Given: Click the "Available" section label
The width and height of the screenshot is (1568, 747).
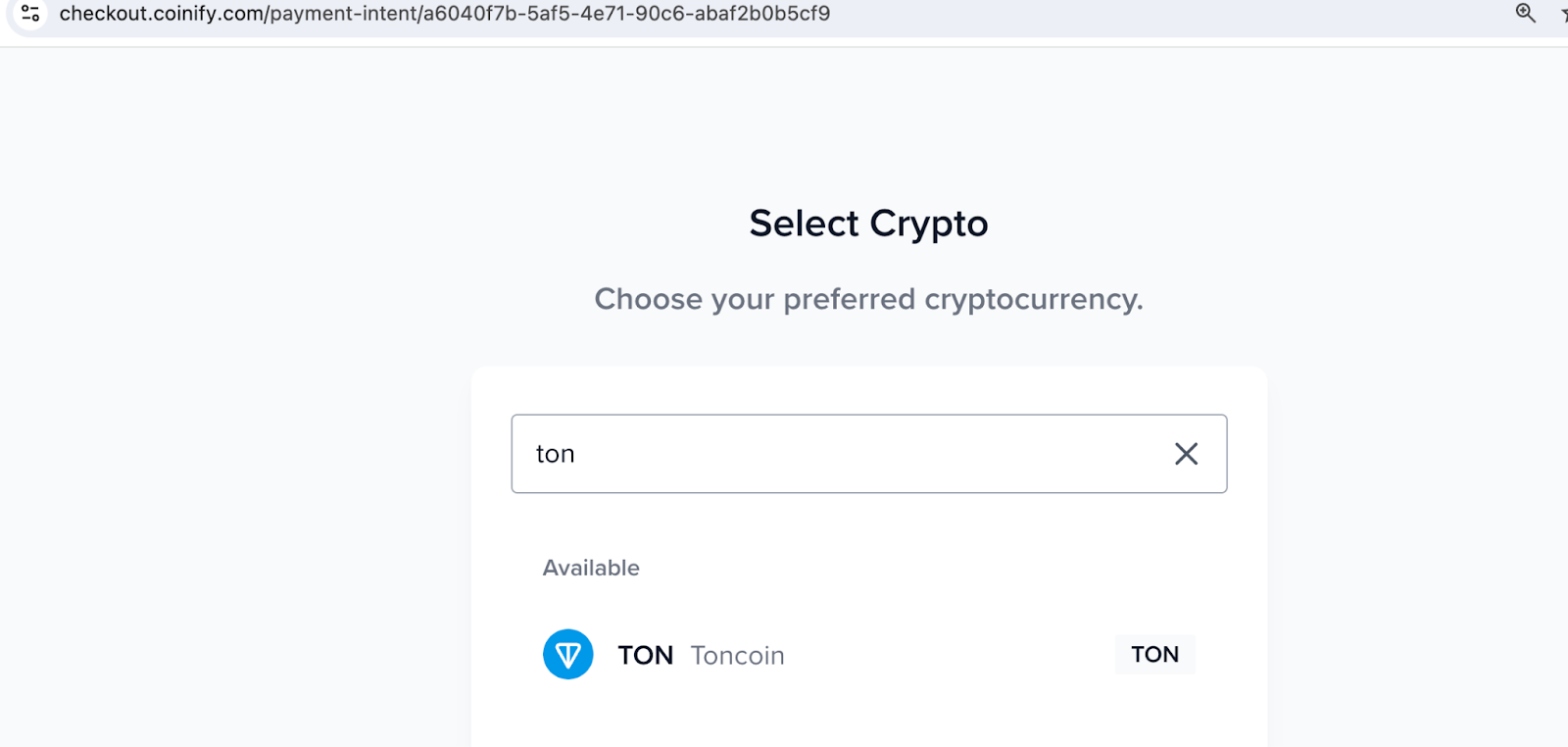Looking at the screenshot, I should tap(591, 568).
